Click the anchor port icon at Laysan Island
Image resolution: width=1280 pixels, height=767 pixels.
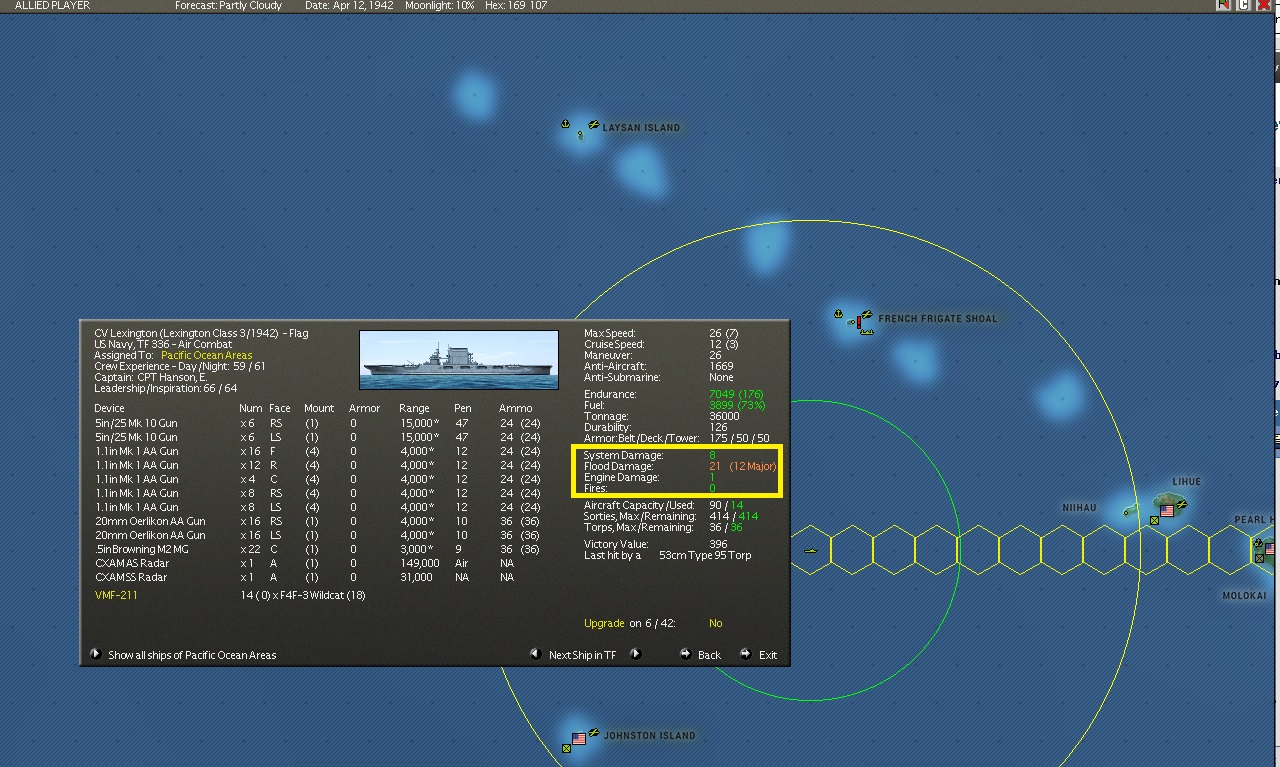coord(565,124)
